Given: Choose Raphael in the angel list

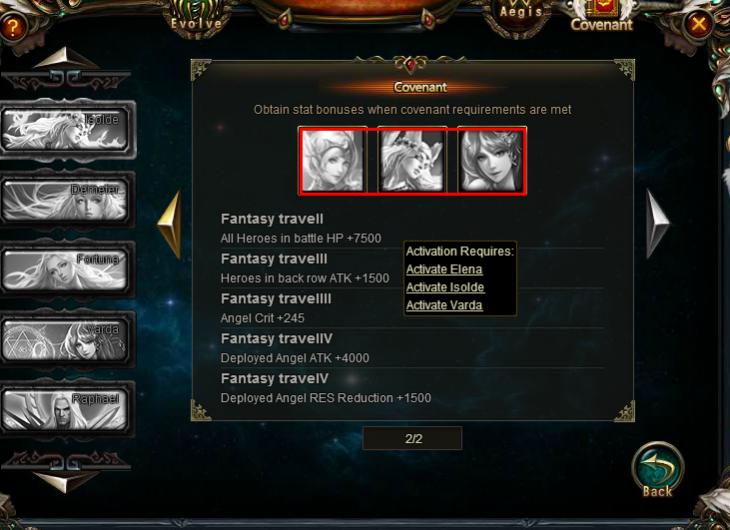Looking at the screenshot, I should point(66,409).
